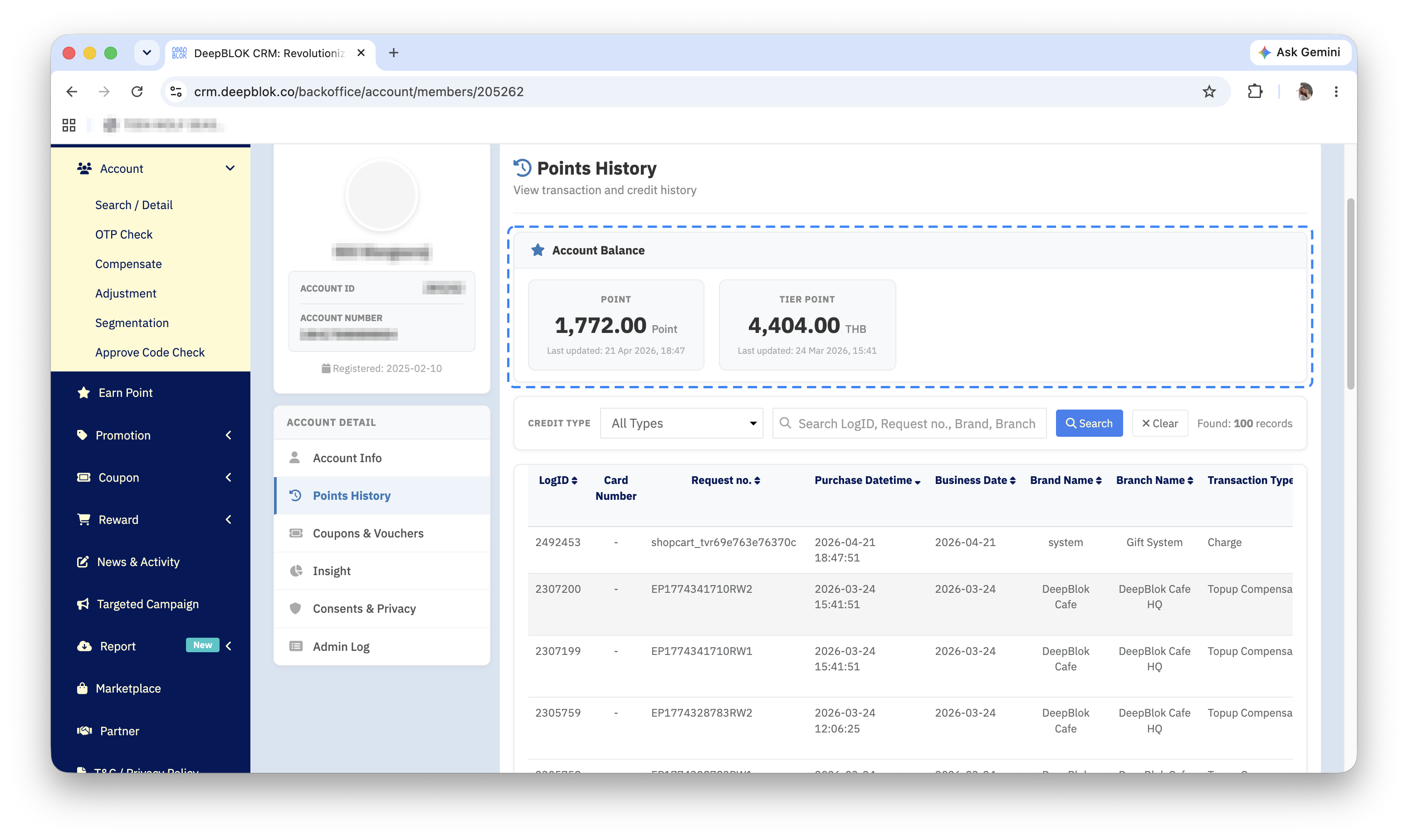Click the News & Activity edit icon

(83, 562)
